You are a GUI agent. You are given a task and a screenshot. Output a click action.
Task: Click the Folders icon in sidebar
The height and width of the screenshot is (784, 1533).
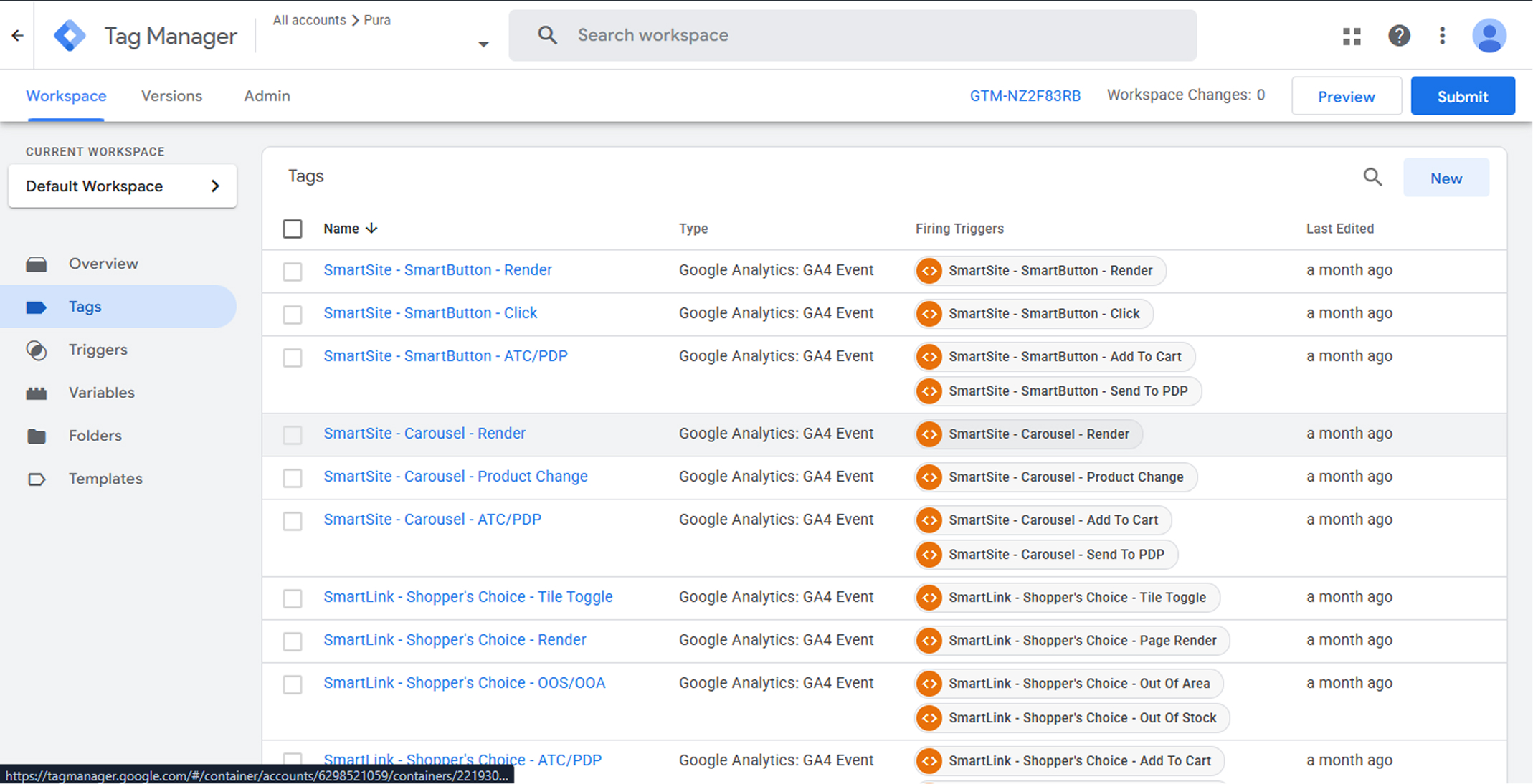(x=37, y=436)
